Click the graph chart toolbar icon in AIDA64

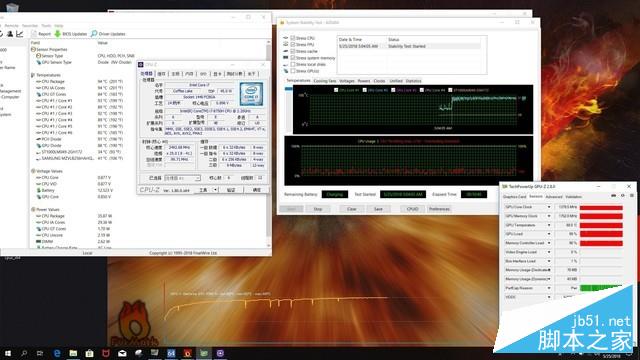tap(19, 34)
